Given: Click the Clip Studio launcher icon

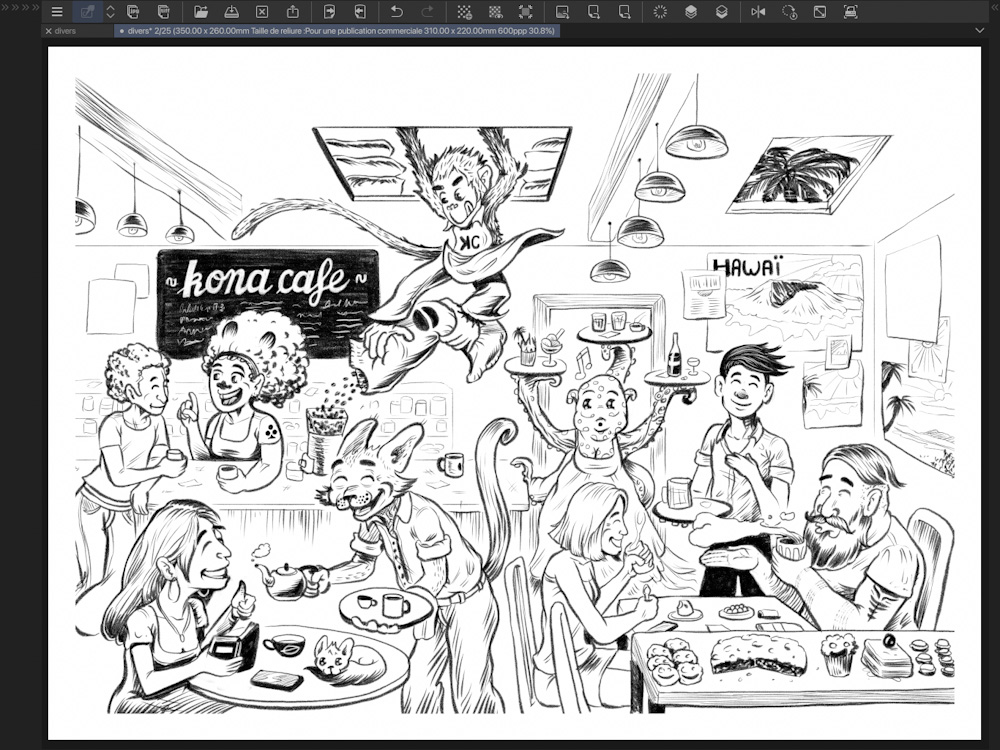Looking at the screenshot, I should [x=88, y=12].
